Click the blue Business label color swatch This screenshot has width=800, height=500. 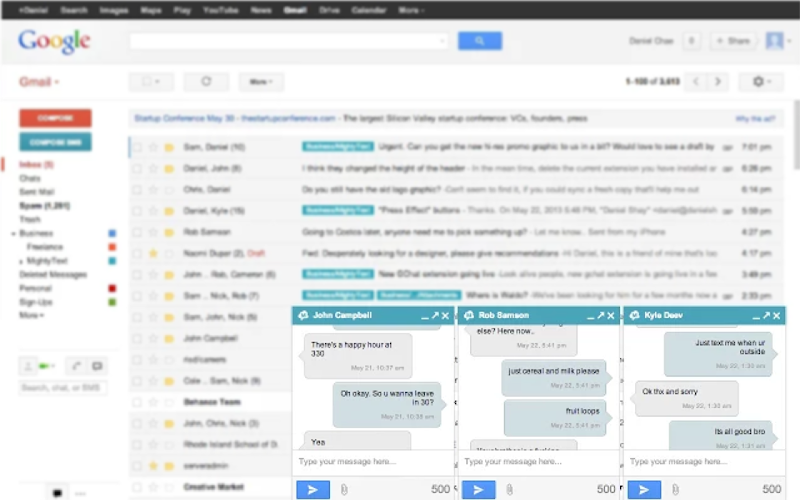(112, 234)
